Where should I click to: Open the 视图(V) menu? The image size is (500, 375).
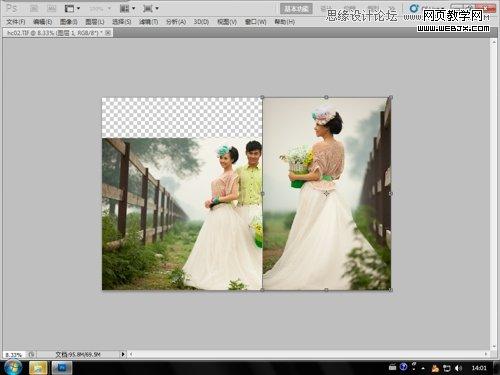coord(227,22)
